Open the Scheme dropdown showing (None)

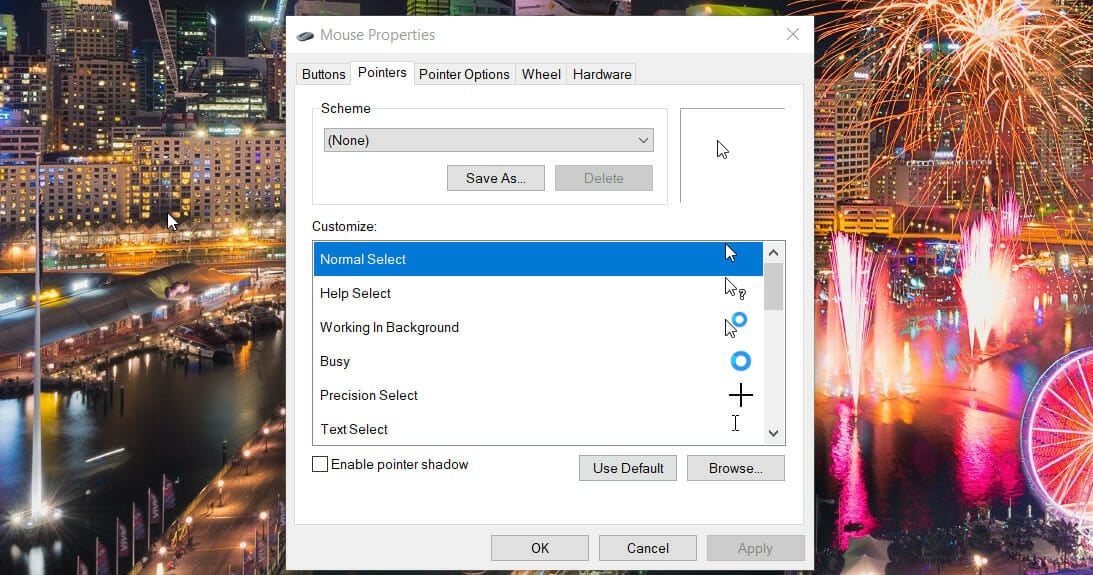(x=489, y=140)
